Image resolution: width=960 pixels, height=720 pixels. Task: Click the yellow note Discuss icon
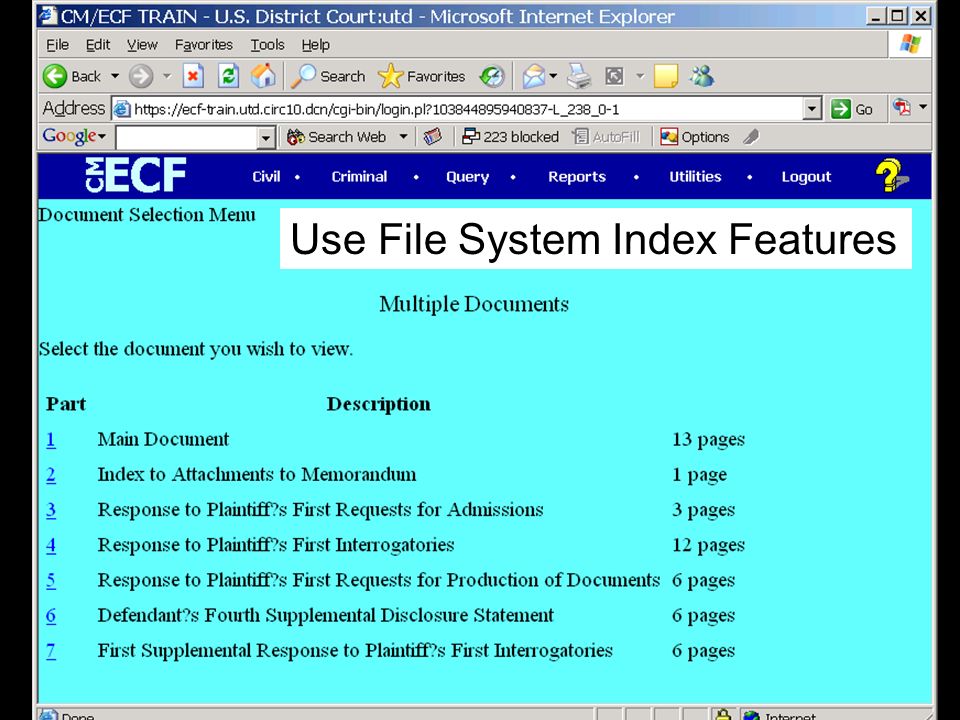pos(666,77)
